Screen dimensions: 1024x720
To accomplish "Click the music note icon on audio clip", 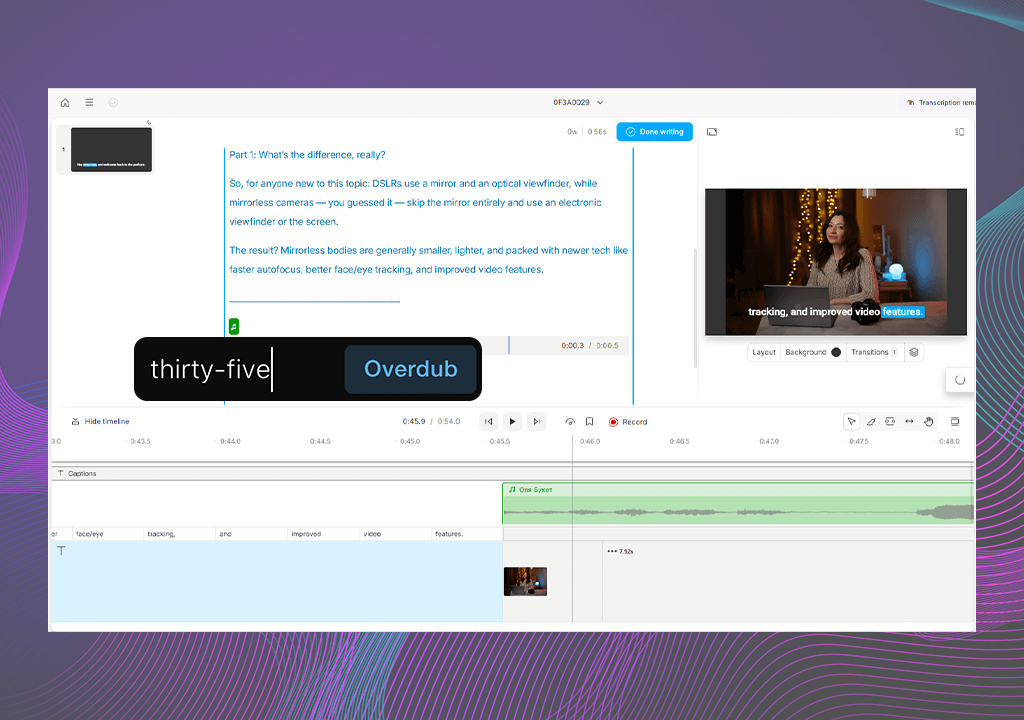I will pos(512,489).
